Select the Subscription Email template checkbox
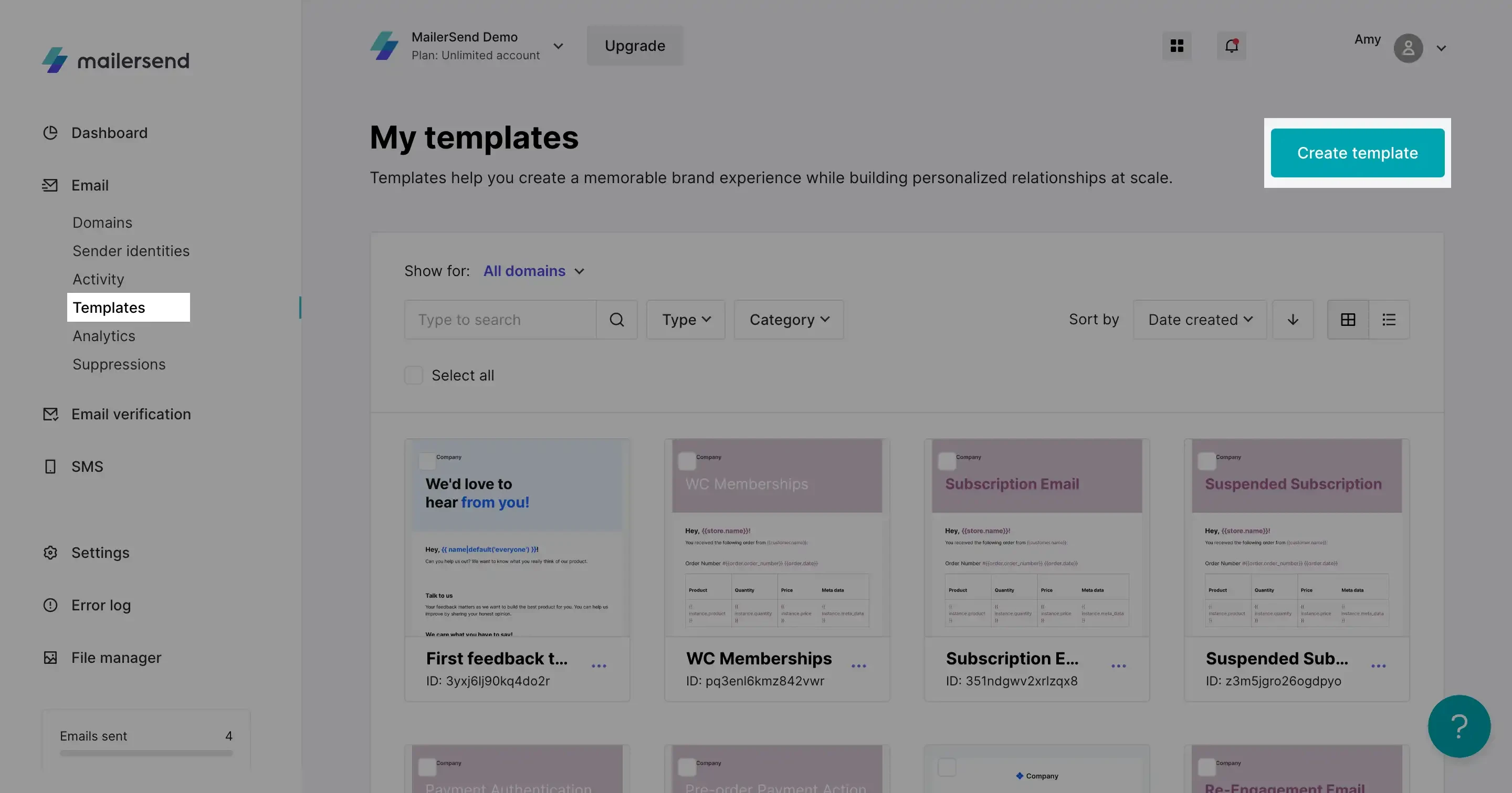Screen dimensions: 1512x793 (947, 461)
